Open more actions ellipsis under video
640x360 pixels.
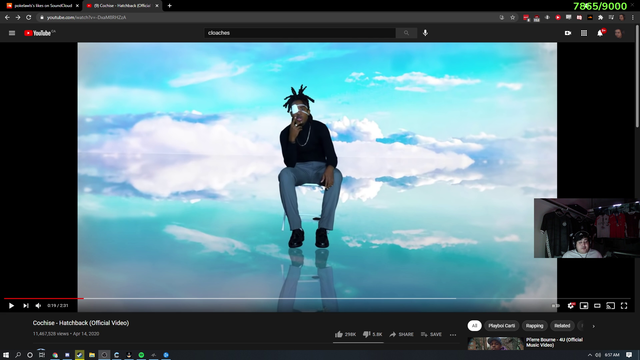pyautogui.click(x=453, y=335)
